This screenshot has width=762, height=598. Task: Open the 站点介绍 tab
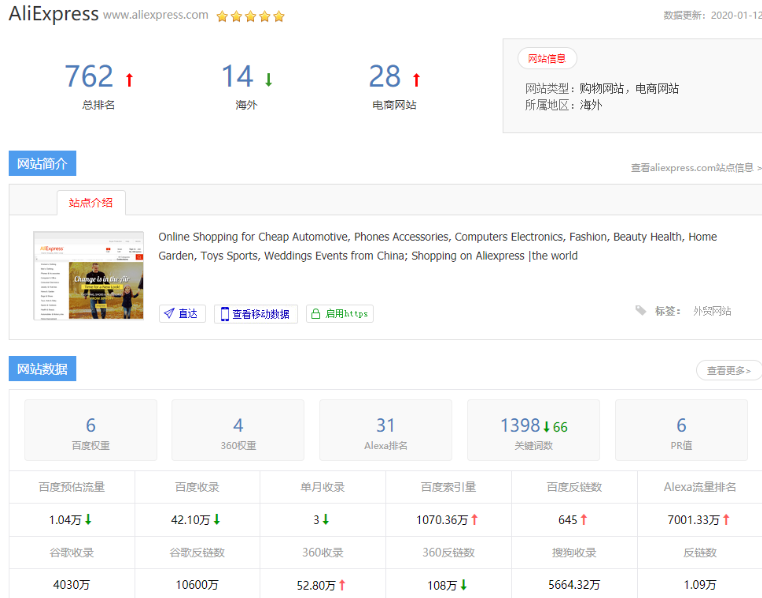pyautogui.click(x=91, y=203)
